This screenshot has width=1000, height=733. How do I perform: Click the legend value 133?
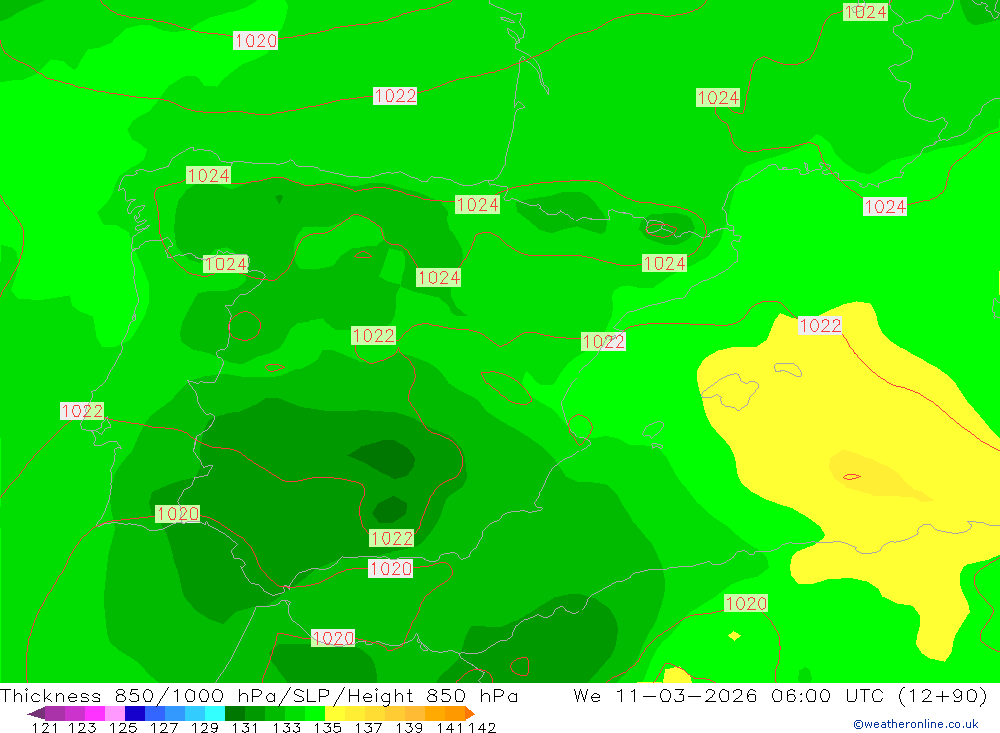click(286, 728)
